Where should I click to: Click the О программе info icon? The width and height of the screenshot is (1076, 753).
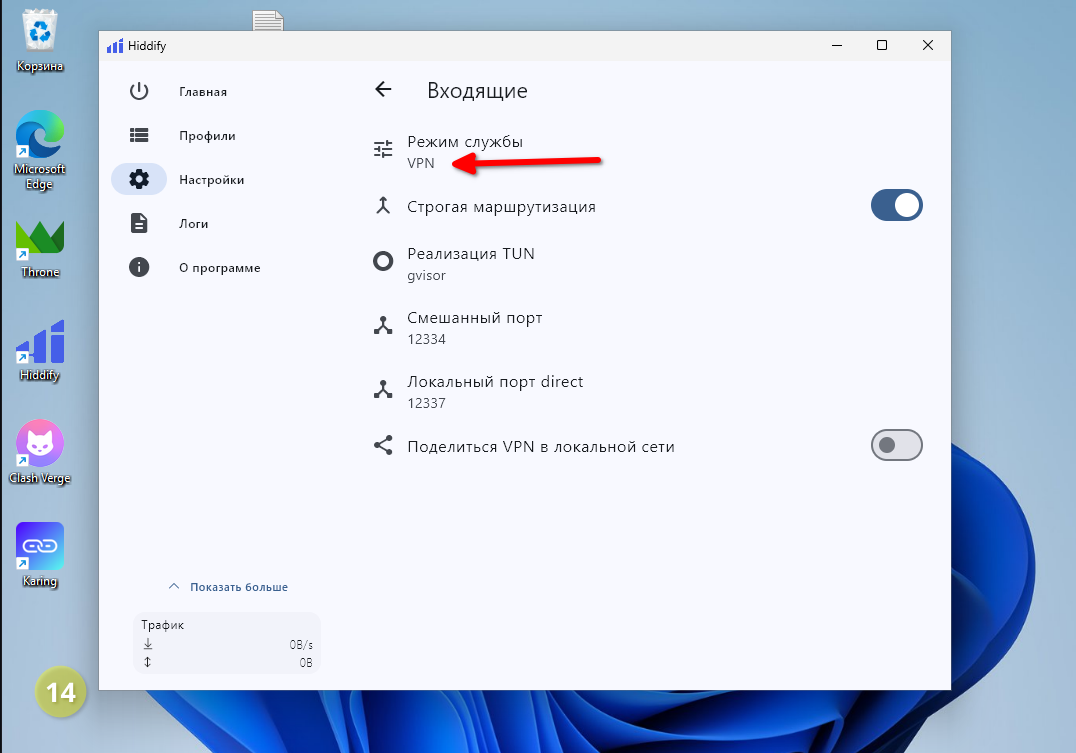[x=139, y=267]
